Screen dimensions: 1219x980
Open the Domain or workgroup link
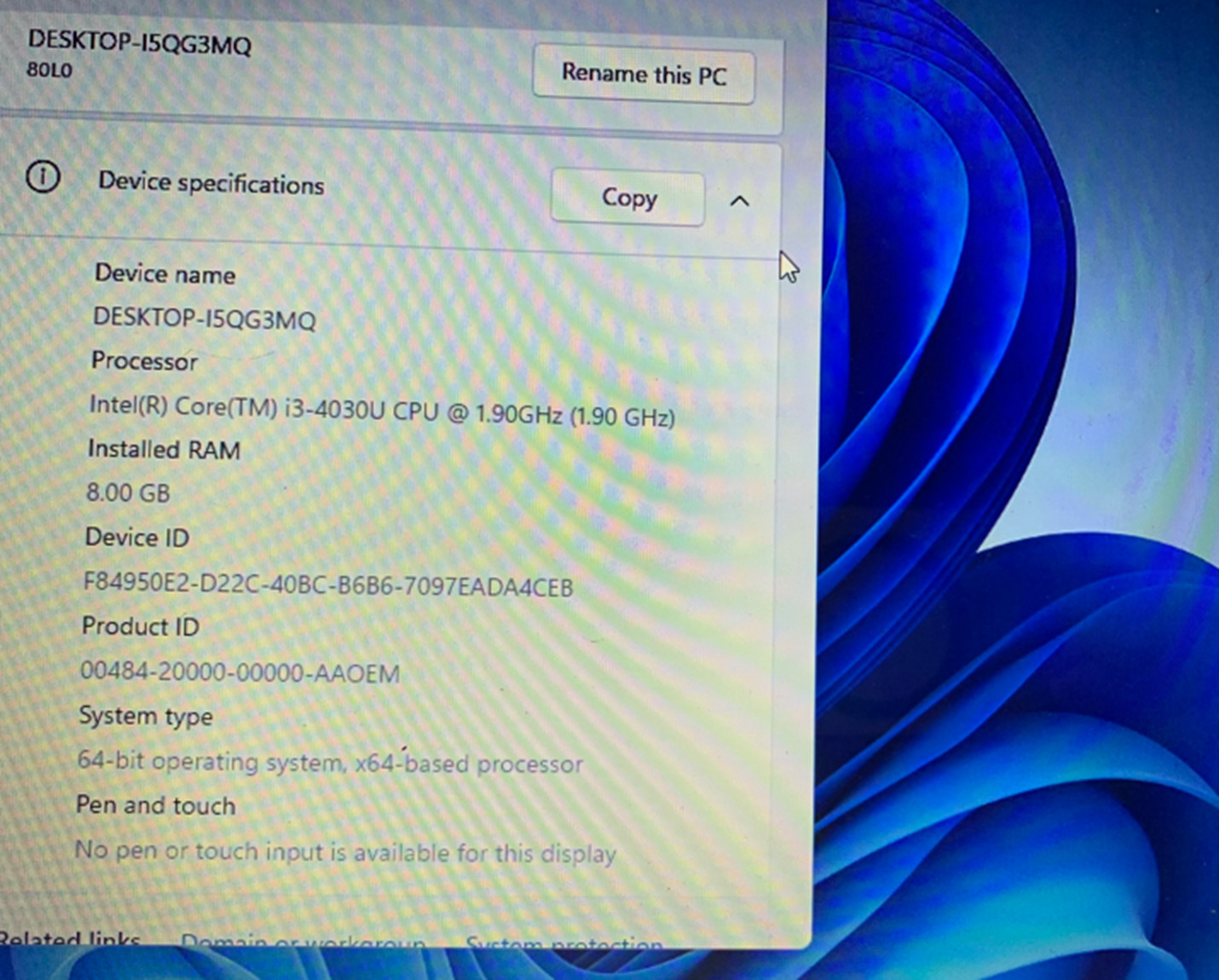point(303,941)
